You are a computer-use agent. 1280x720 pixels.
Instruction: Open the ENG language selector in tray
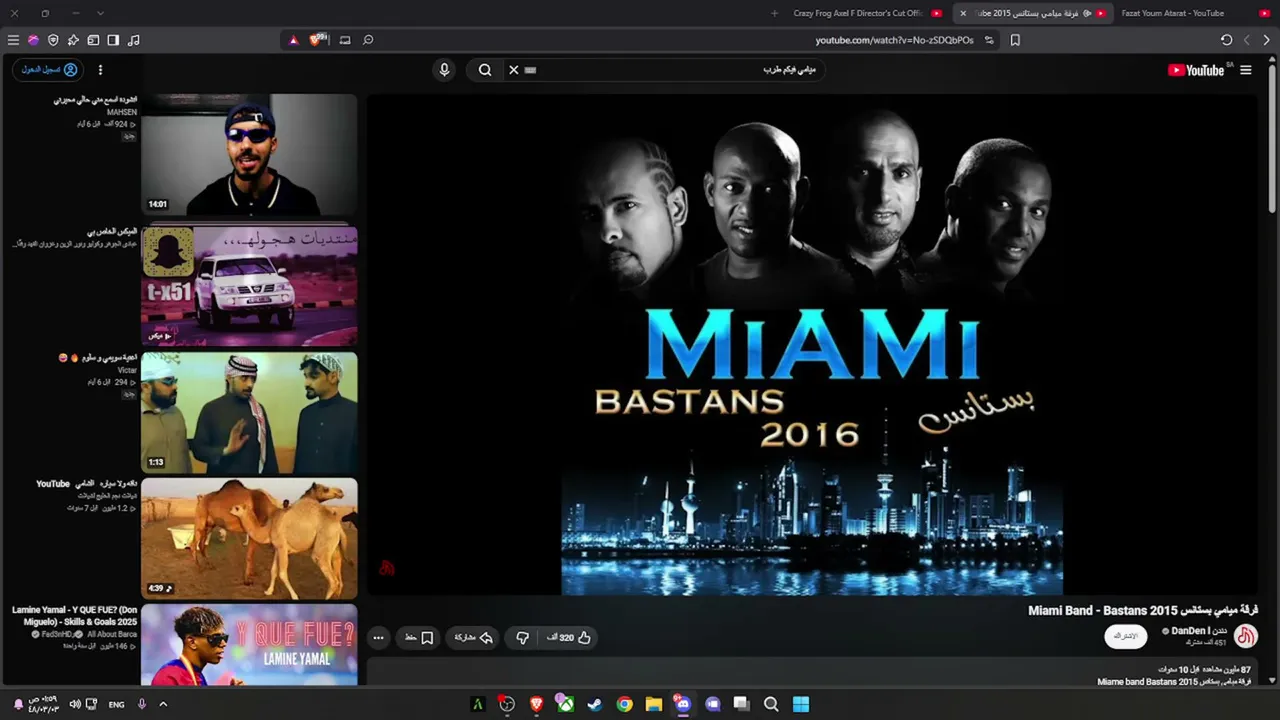click(x=117, y=704)
